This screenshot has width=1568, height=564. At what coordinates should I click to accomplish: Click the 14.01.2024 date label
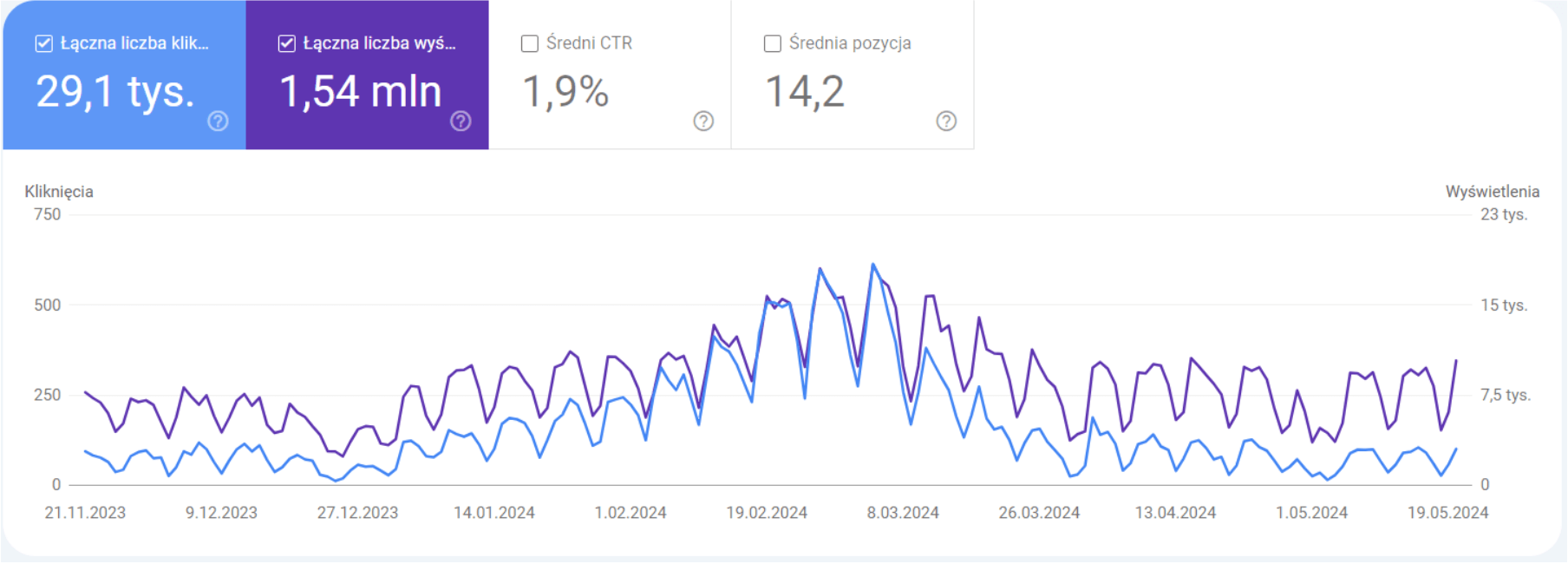(x=494, y=513)
